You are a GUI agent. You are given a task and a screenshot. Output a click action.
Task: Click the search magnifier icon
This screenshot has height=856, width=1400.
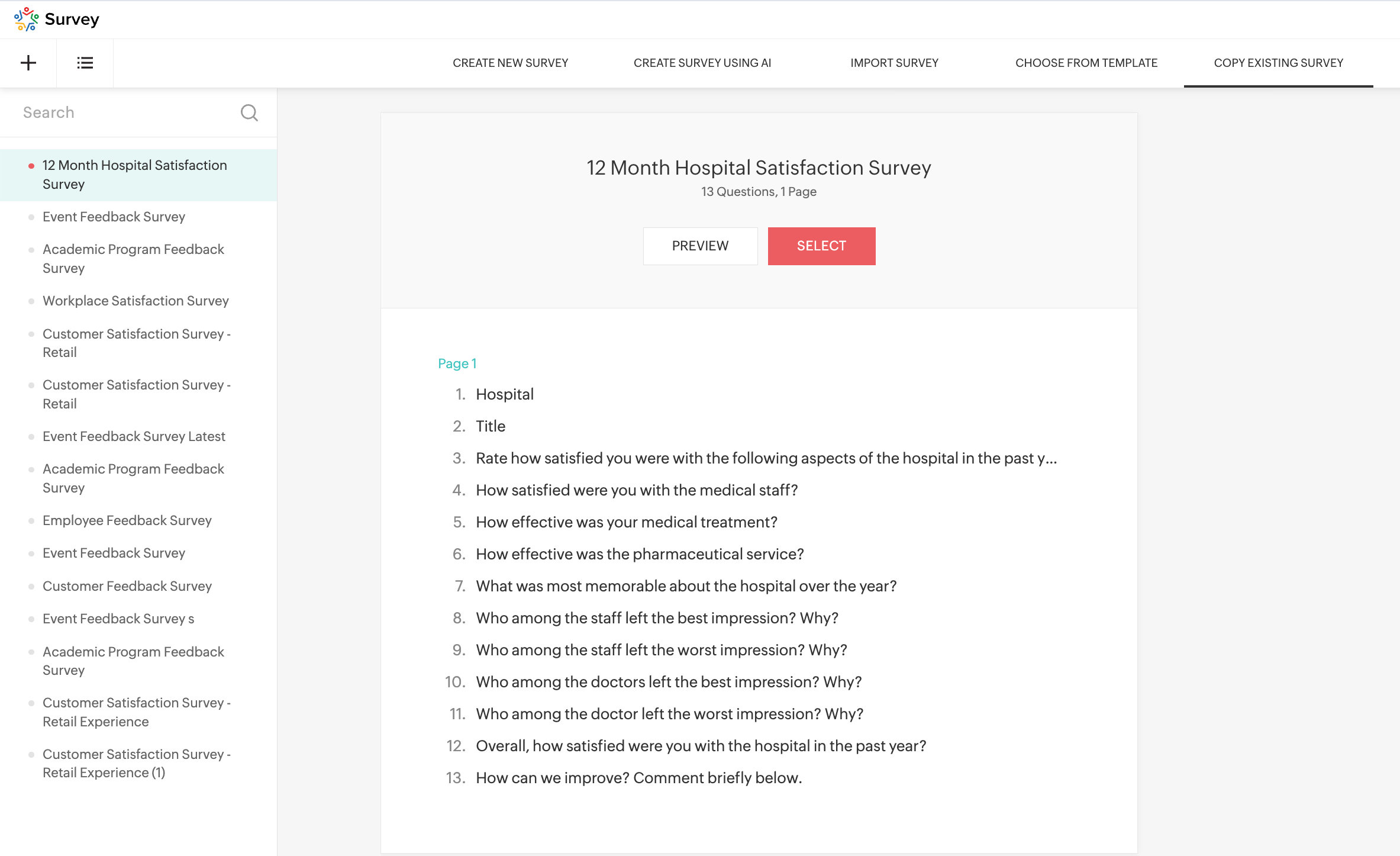249,112
